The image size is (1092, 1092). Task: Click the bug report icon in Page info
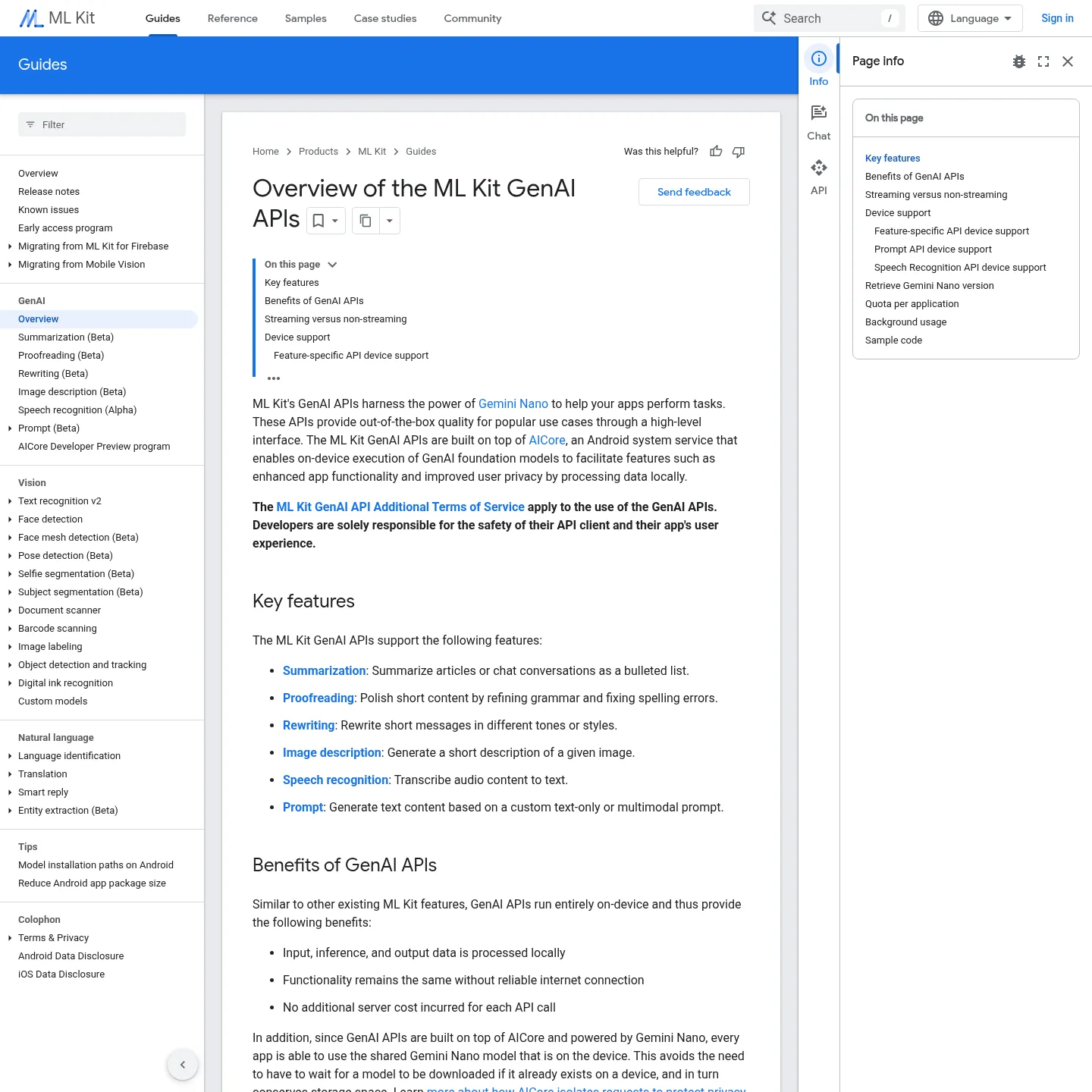[1019, 61]
